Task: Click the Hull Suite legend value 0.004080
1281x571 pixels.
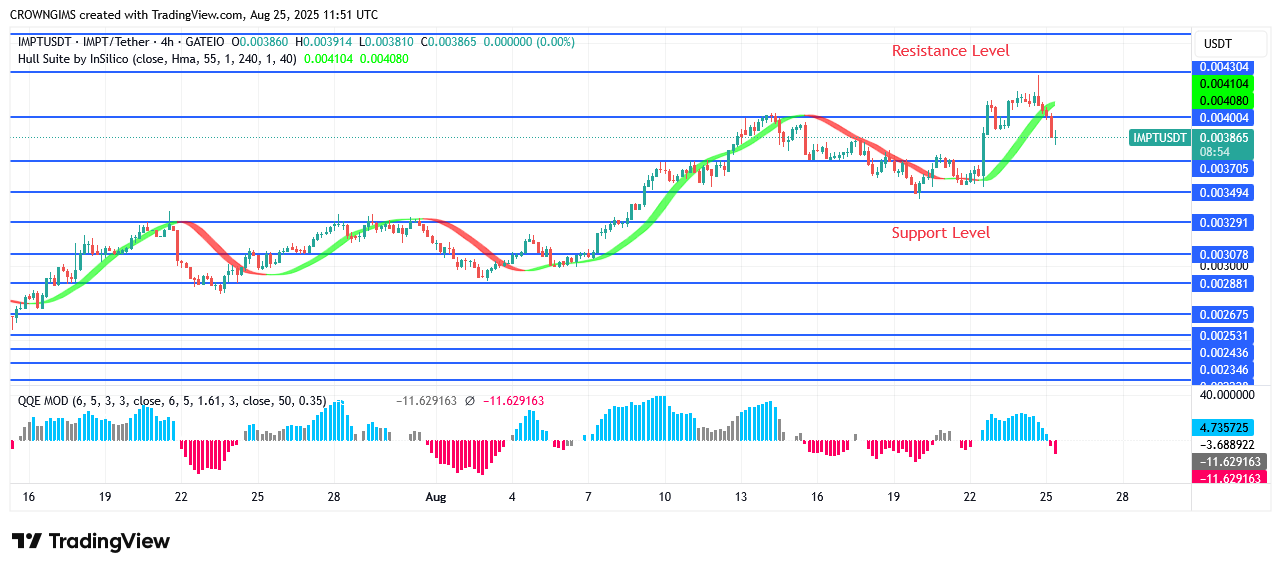Action: click(x=384, y=59)
